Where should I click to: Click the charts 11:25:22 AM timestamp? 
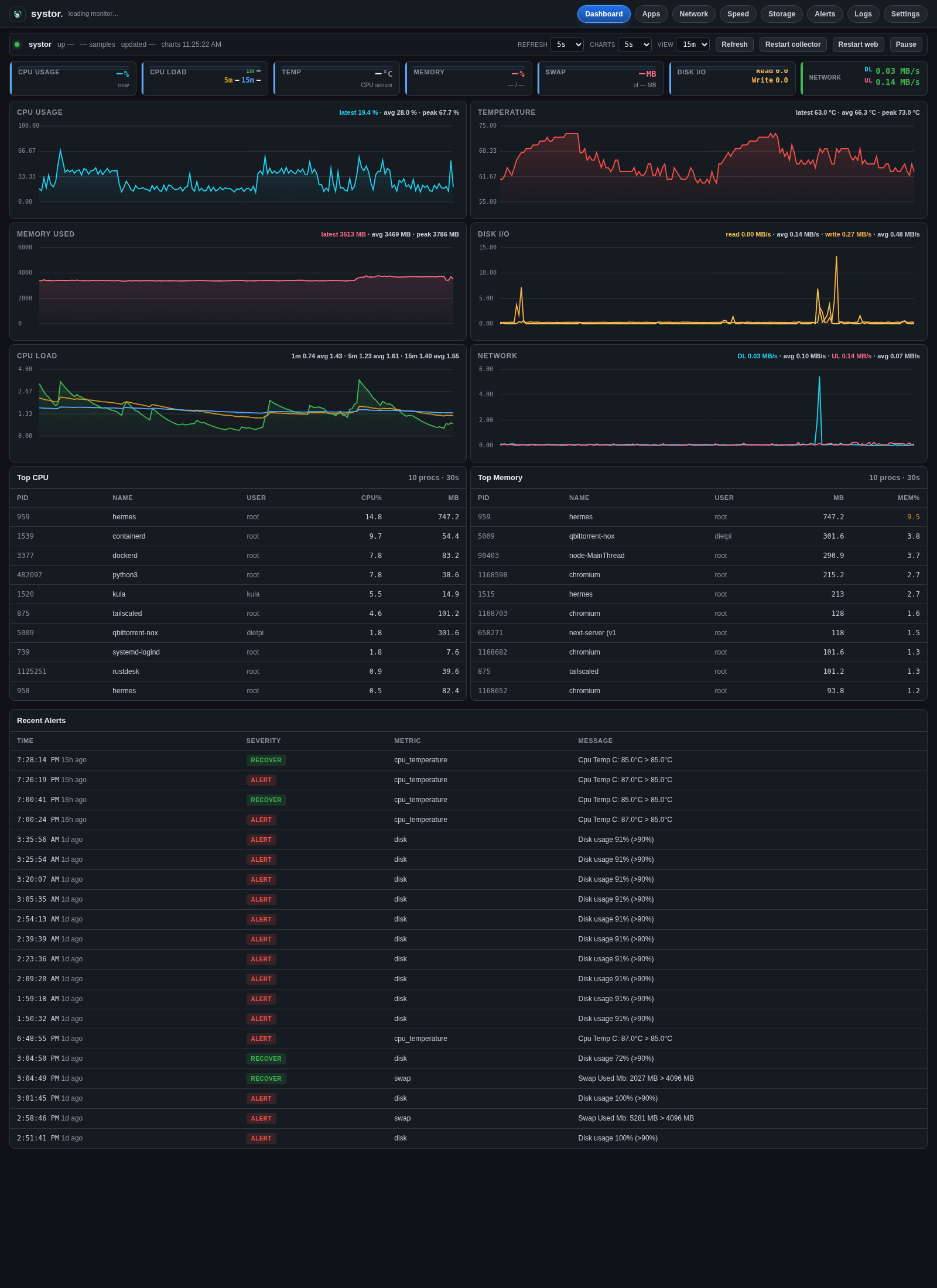(191, 44)
